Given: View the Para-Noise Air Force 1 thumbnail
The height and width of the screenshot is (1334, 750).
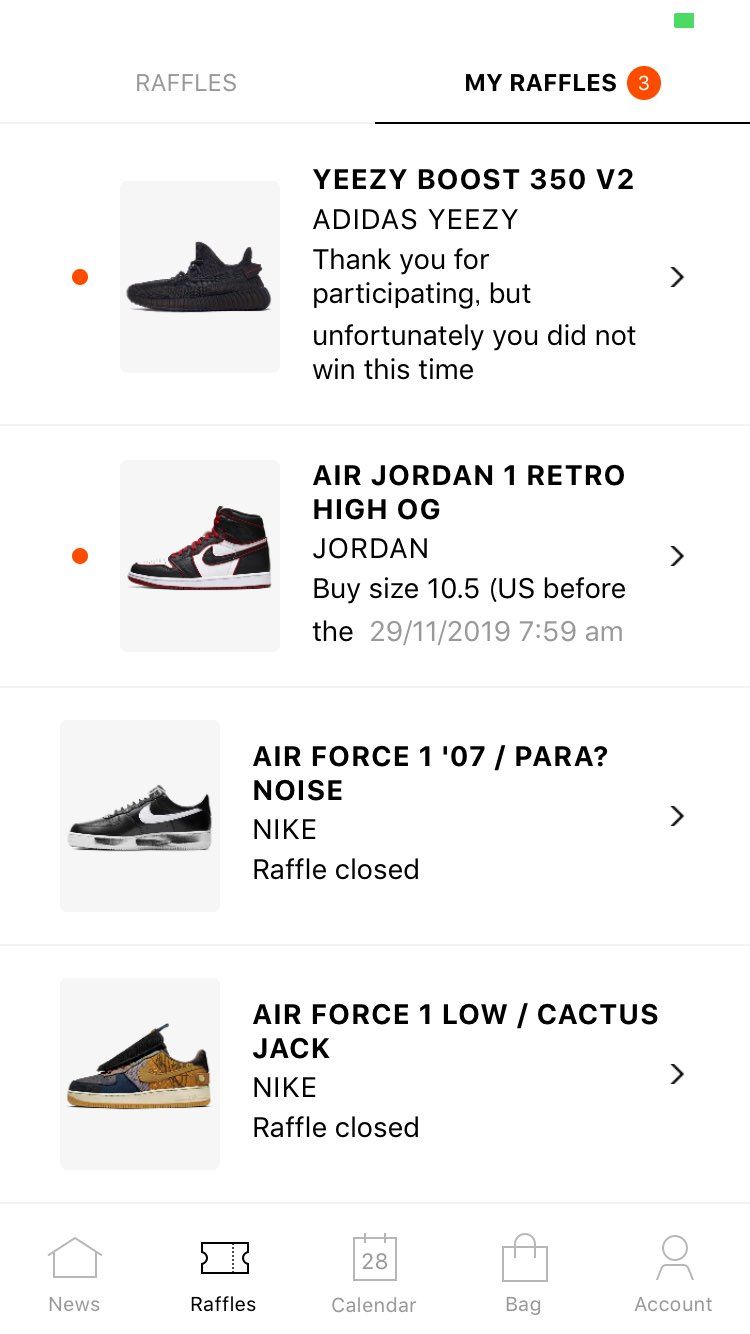Looking at the screenshot, I should point(140,816).
